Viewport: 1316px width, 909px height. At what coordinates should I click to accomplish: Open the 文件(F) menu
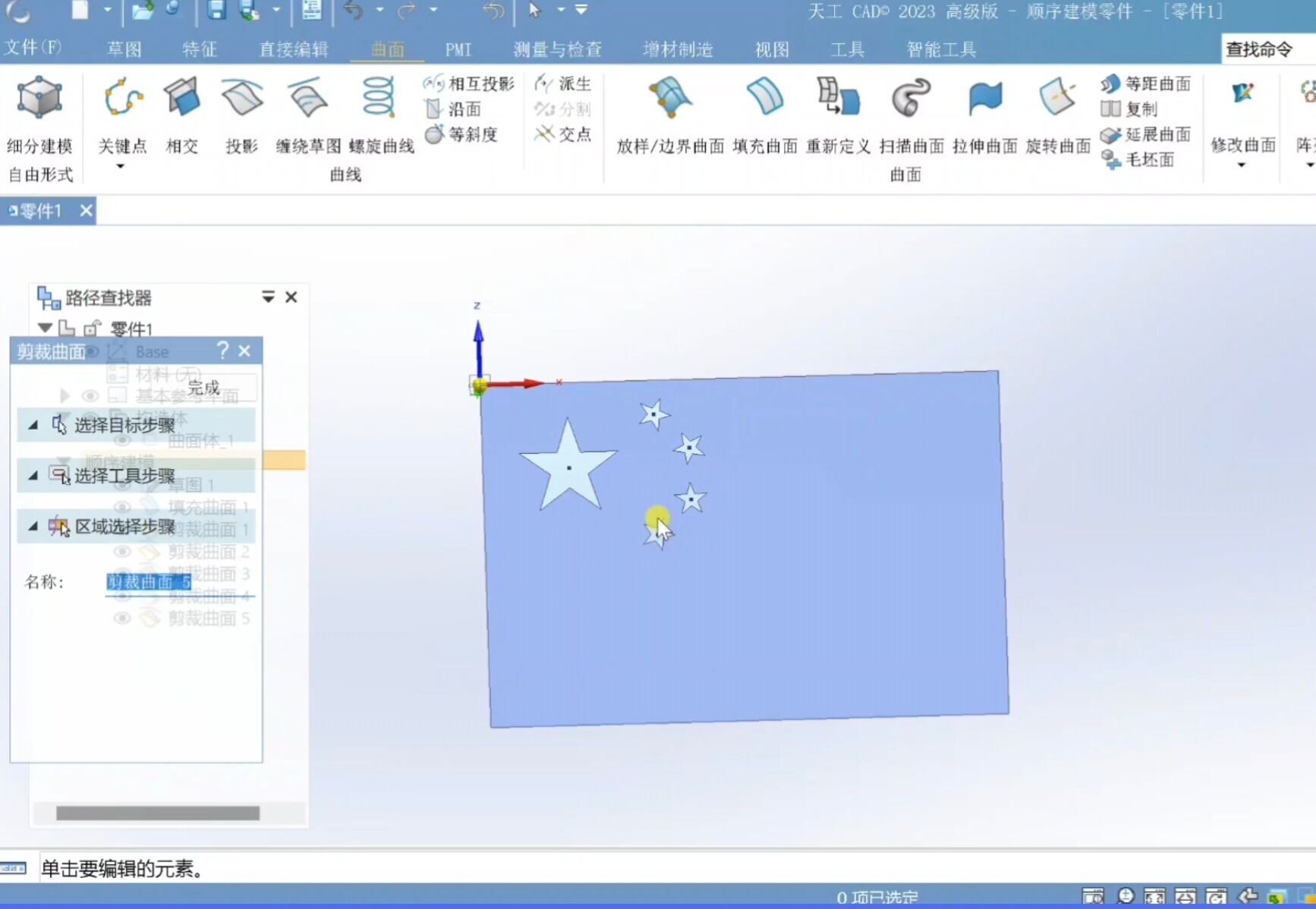click(33, 48)
